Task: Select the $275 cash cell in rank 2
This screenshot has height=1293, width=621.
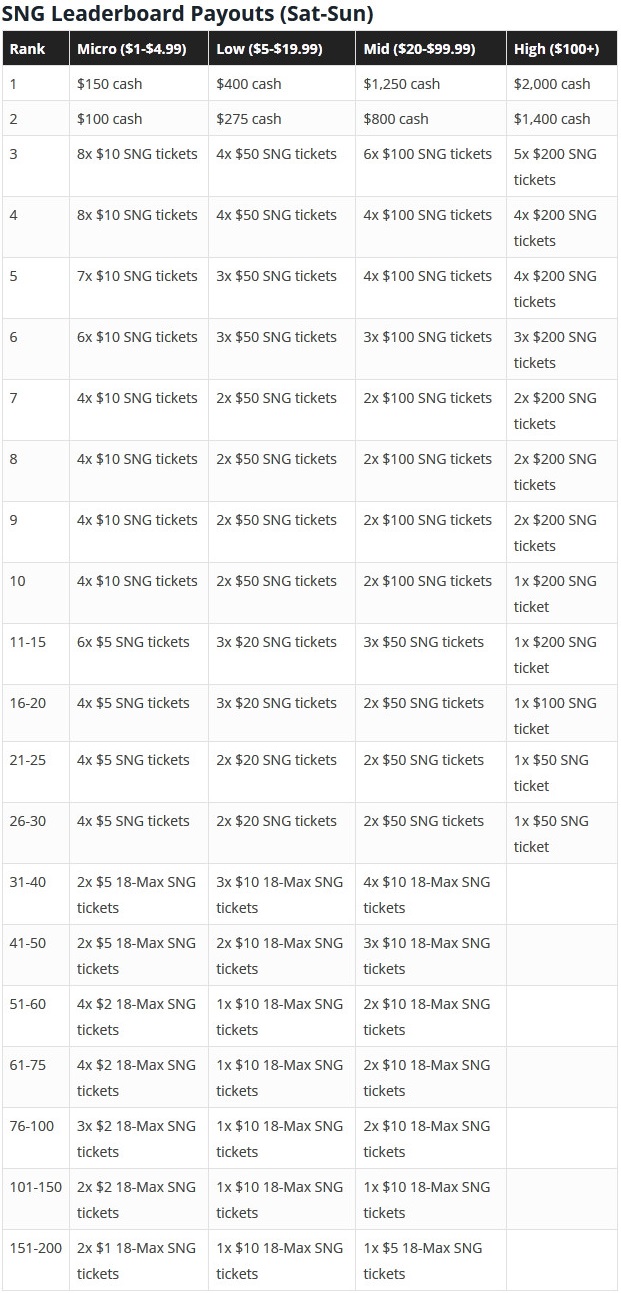Action: pos(281,119)
